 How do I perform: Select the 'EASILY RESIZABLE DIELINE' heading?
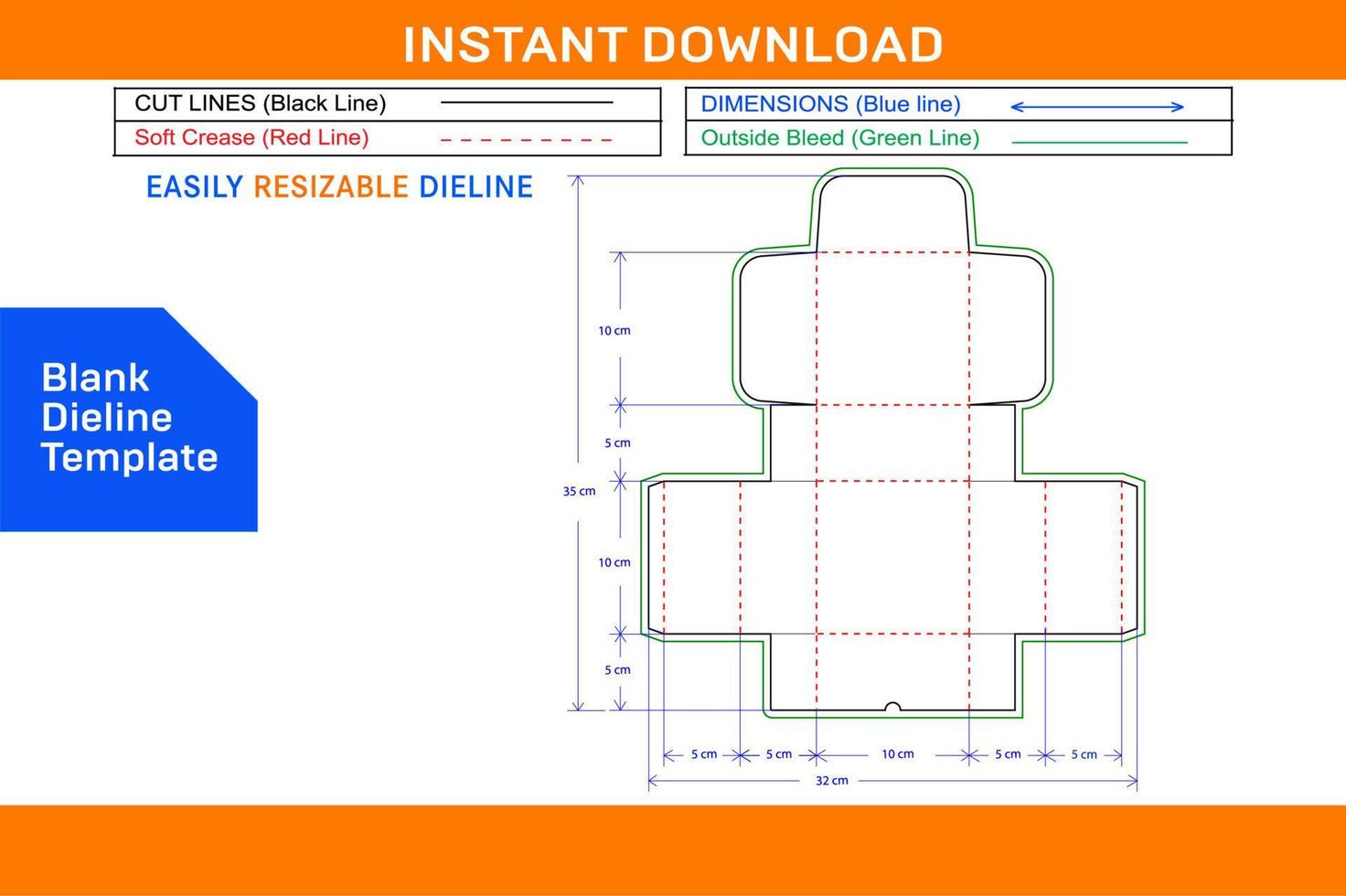339,187
